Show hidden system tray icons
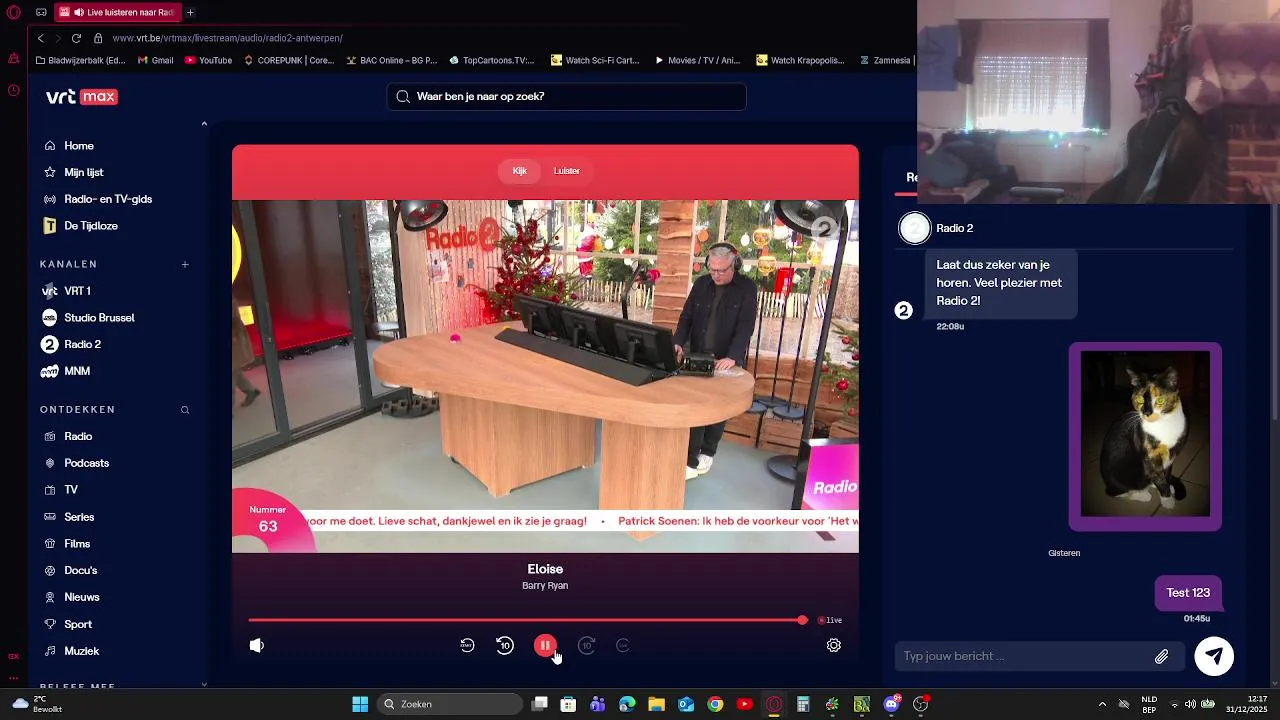The image size is (1280, 720). tap(1102, 704)
